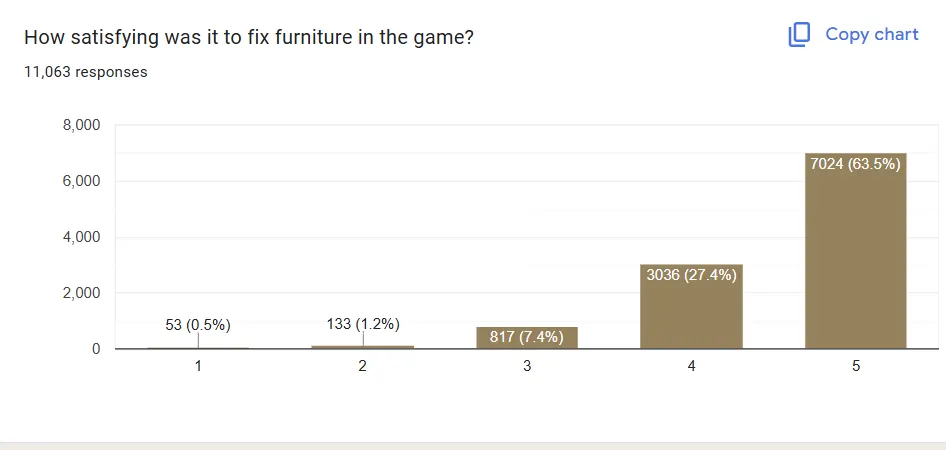Click the "11,063 responses" text

[x=86, y=72]
